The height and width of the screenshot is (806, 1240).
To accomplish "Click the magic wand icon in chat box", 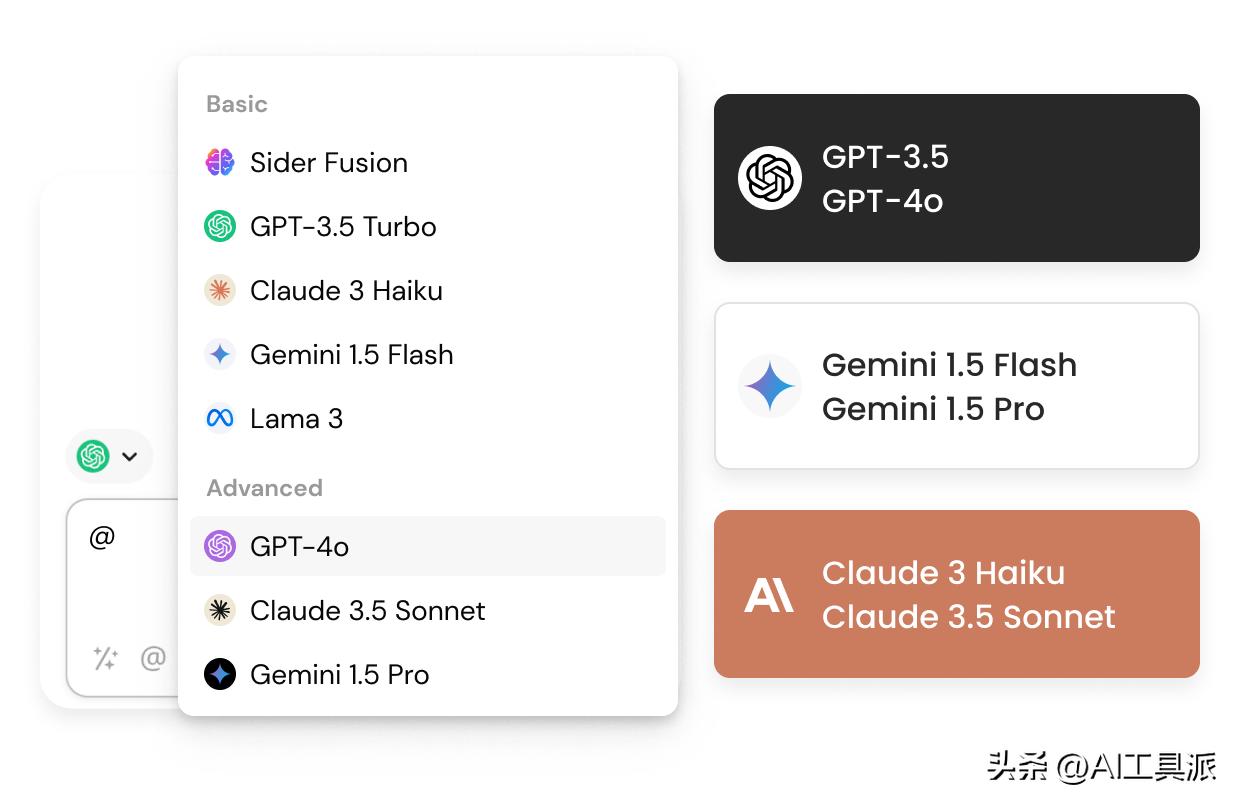I will pyautogui.click(x=105, y=658).
